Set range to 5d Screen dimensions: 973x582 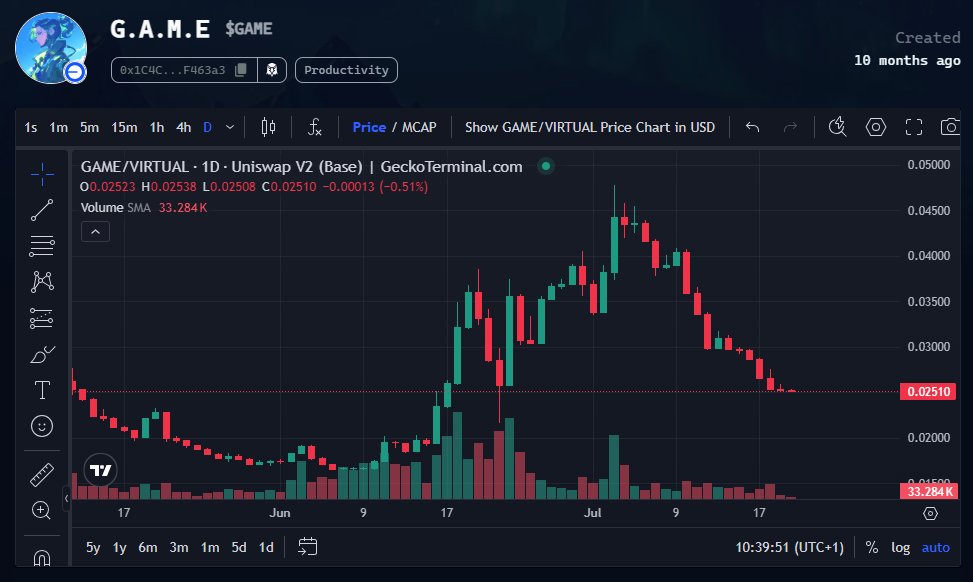pyautogui.click(x=239, y=547)
